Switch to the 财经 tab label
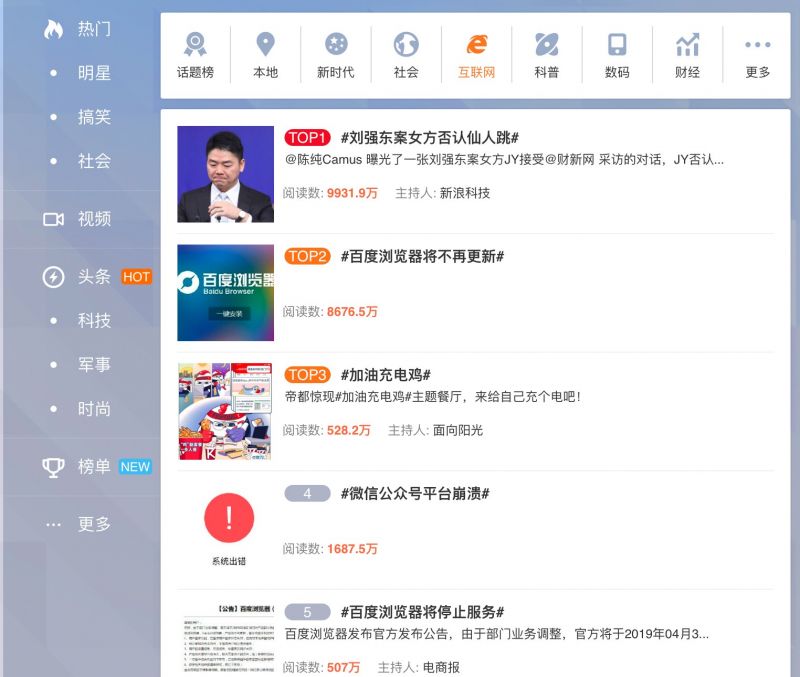Screen dimensions: 800x677 [687, 72]
